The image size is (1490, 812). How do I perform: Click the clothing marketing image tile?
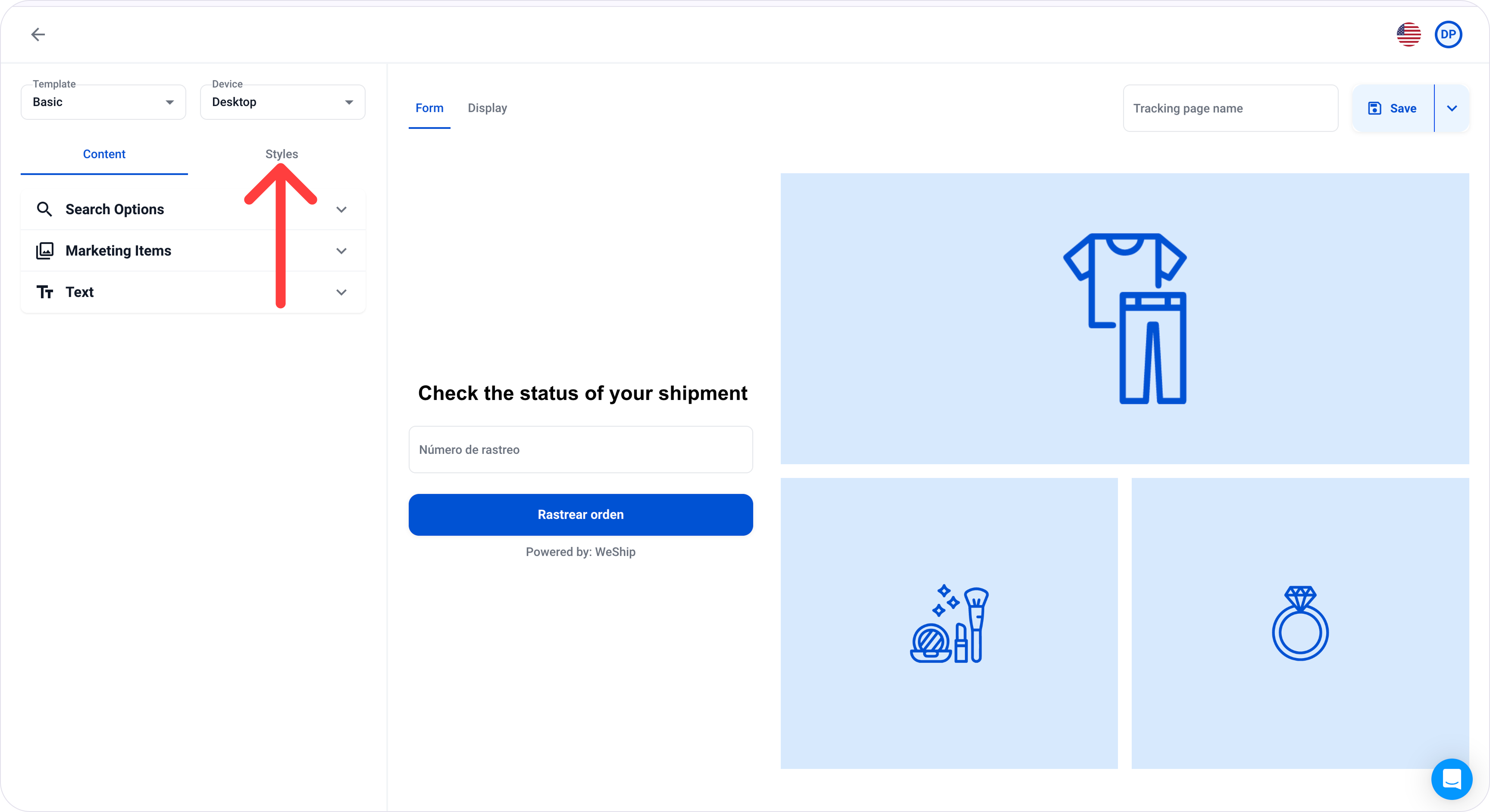point(1124,319)
